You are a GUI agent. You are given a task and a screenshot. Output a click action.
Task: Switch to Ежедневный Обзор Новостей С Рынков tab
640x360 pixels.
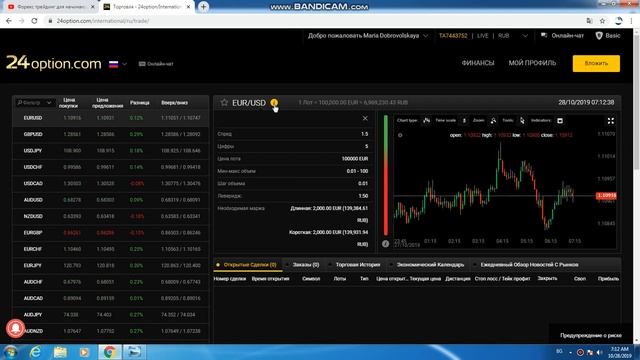[529, 265]
